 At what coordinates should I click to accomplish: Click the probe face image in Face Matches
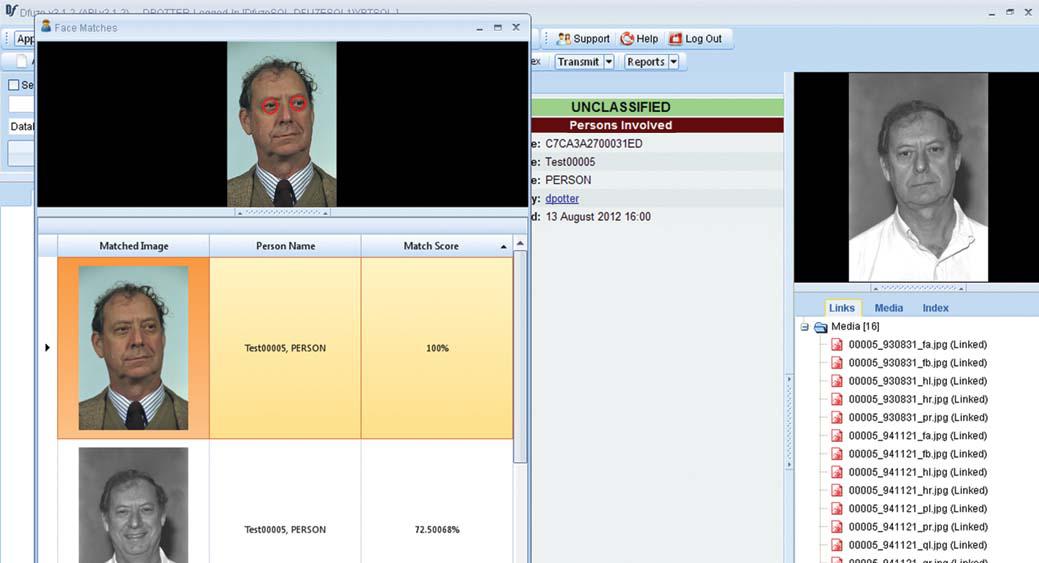click(282, 125)
